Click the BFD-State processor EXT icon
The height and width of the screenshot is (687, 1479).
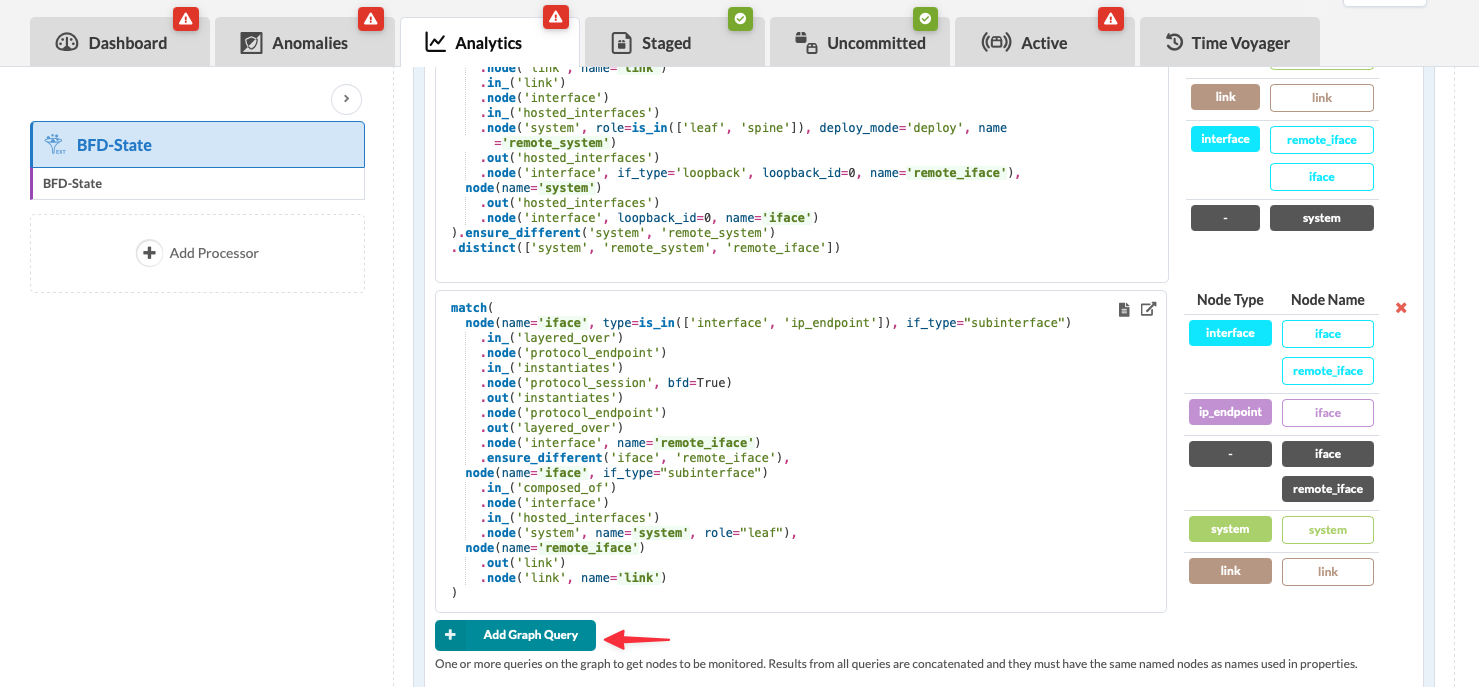click(x=56, y=145)
